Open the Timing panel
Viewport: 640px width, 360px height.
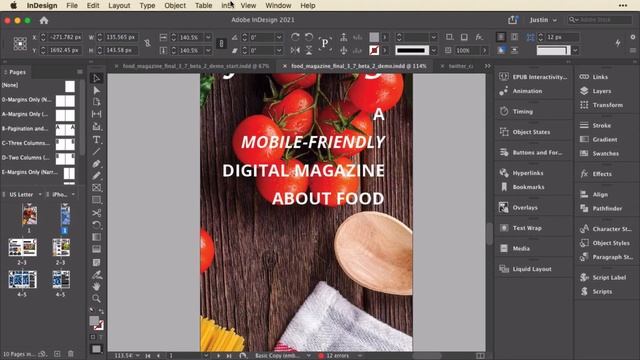pyautogui.click(x=516, y=111)
